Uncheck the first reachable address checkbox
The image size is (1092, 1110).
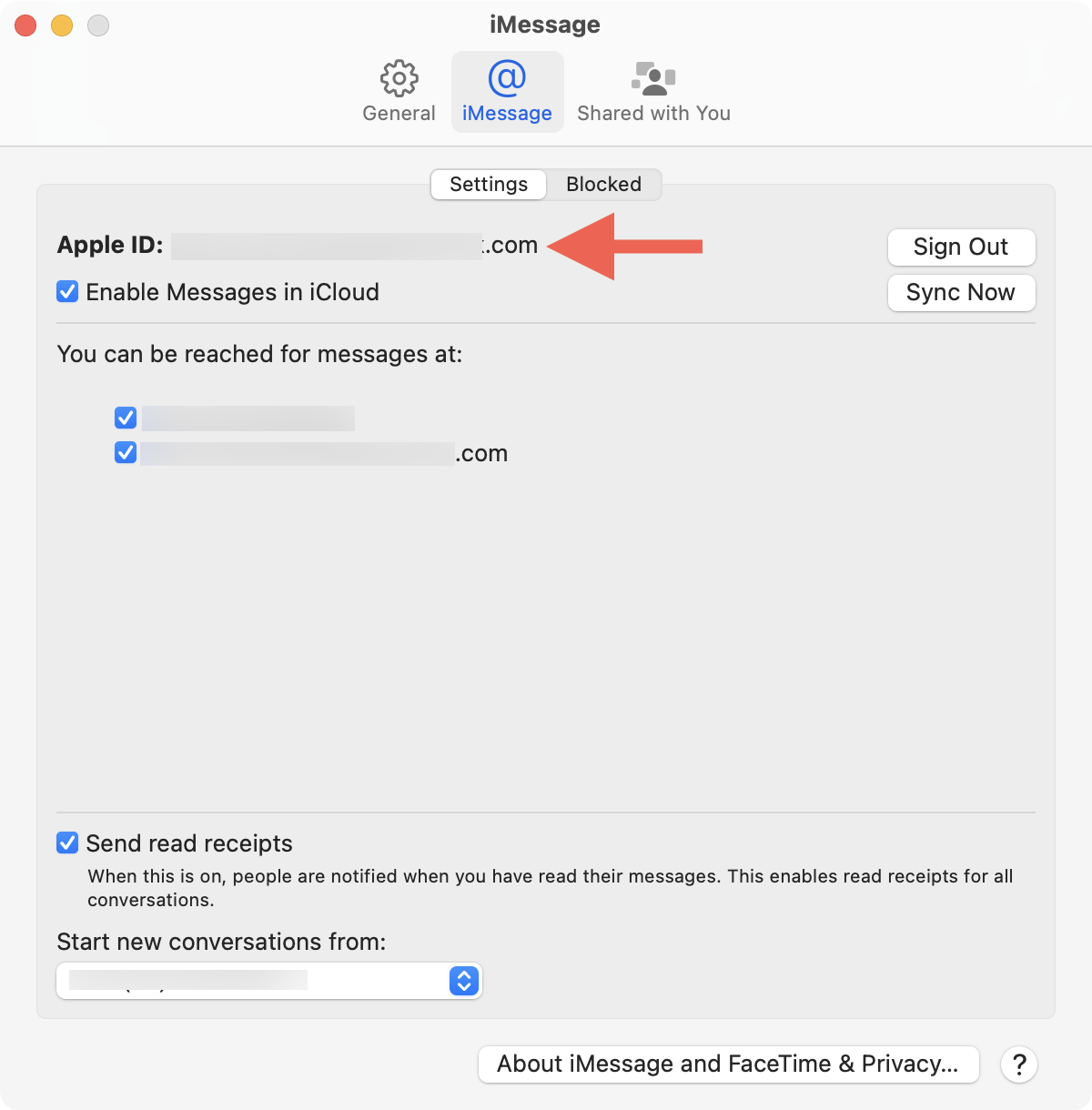[126, 418]
